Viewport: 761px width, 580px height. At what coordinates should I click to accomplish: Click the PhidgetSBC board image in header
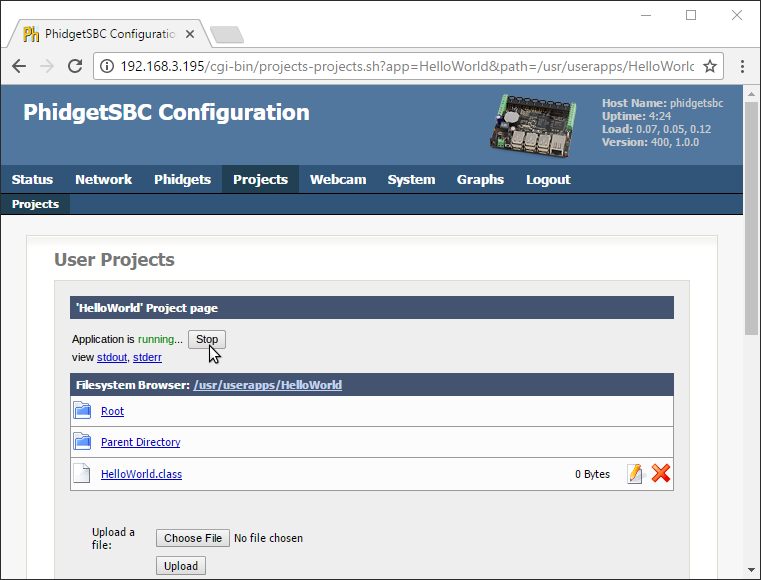click(533, 126)
